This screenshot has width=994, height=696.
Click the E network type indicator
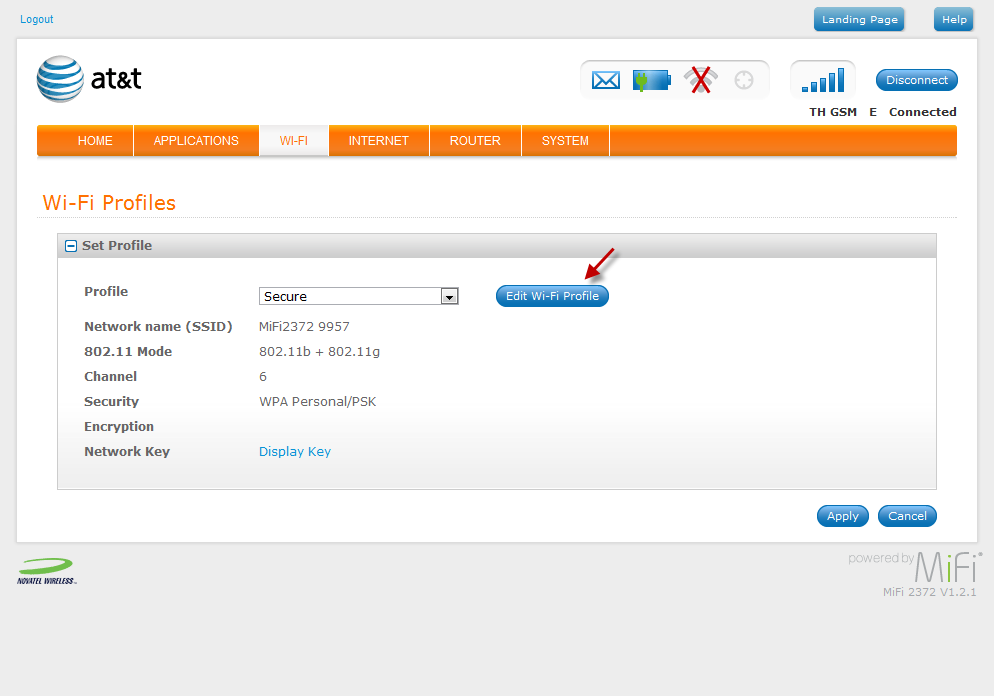click(873, 112)
